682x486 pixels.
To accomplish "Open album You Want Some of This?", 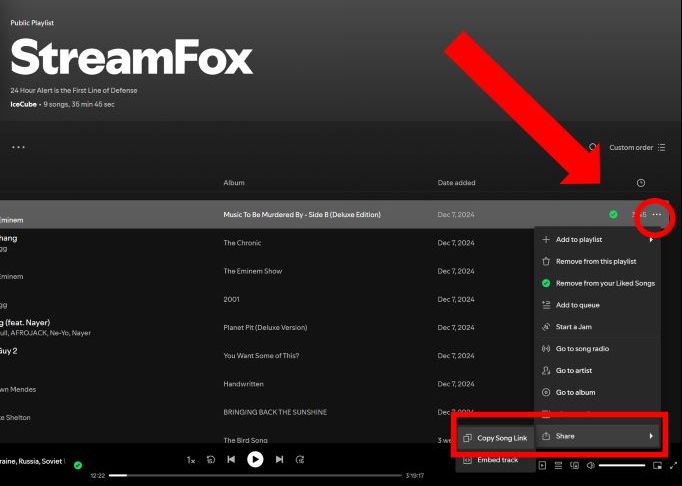I will tap(261, 355).
